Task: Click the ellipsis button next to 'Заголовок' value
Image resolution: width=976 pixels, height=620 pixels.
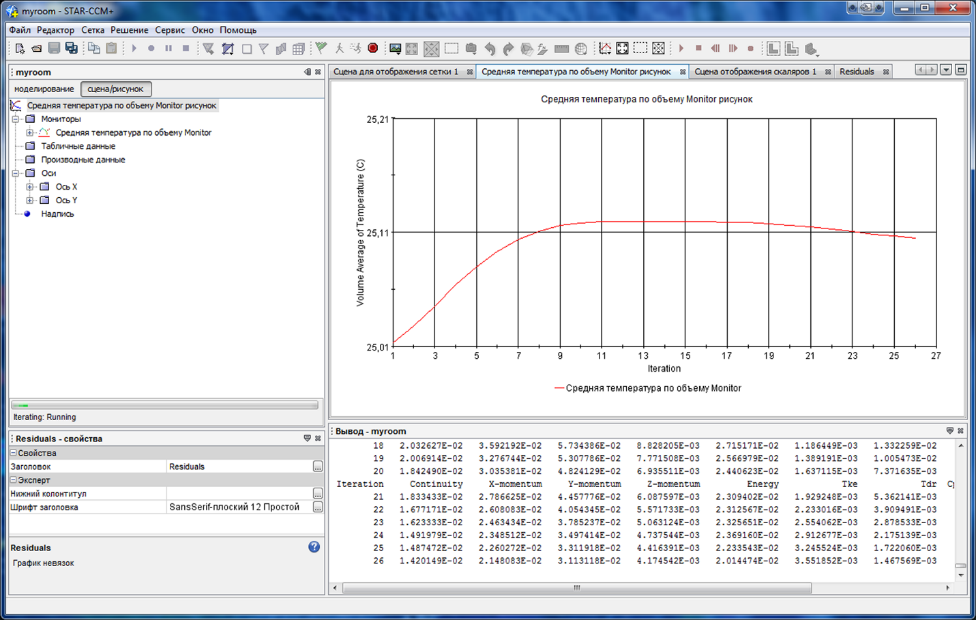Action: (x=317, y=467)
